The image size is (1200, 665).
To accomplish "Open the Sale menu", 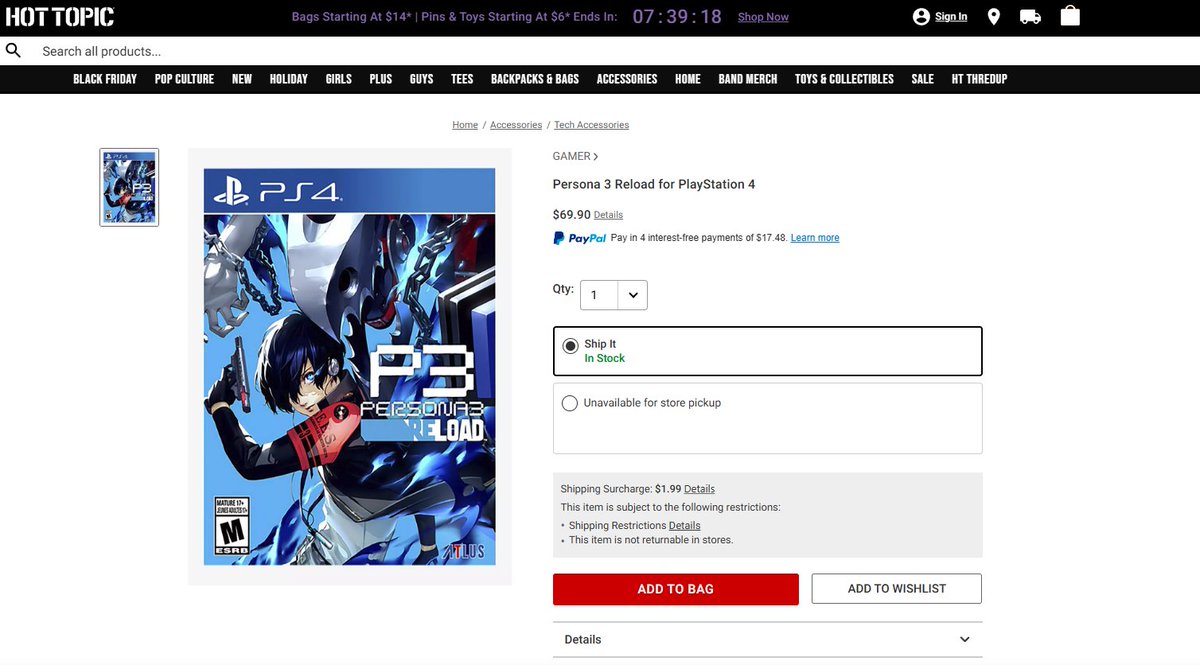I will [x=923, y=79].
